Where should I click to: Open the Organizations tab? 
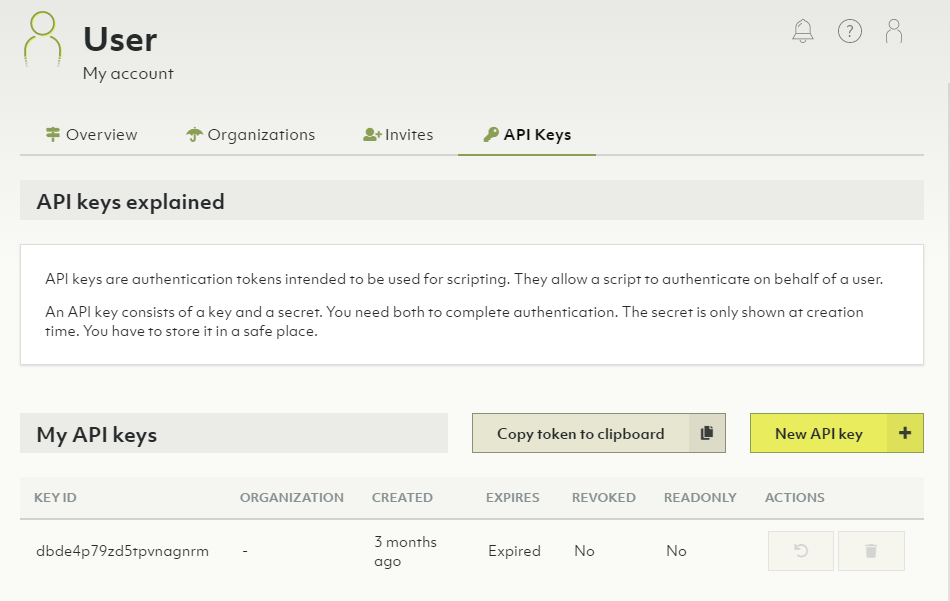pos(251,135)
